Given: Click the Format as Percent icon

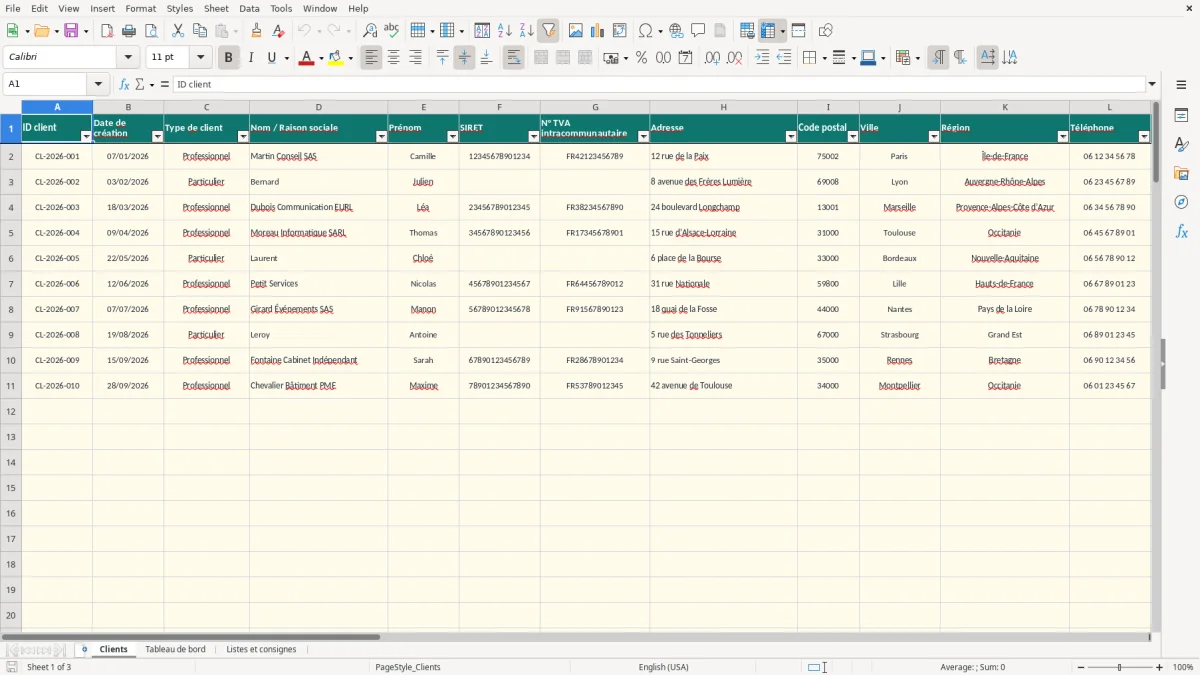Looking at the screenshot, I should [x=641, y=58].
